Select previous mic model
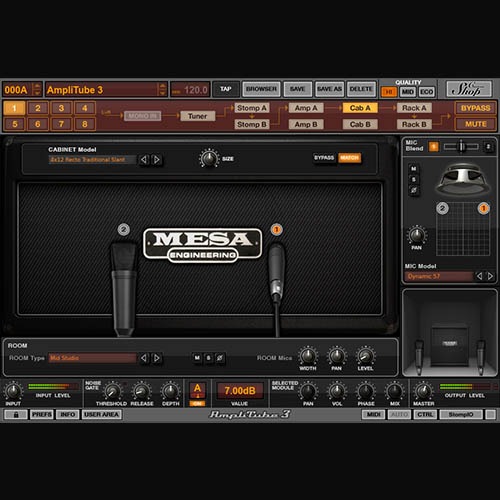This screenshot has width=500, height=500. point(479,276)
